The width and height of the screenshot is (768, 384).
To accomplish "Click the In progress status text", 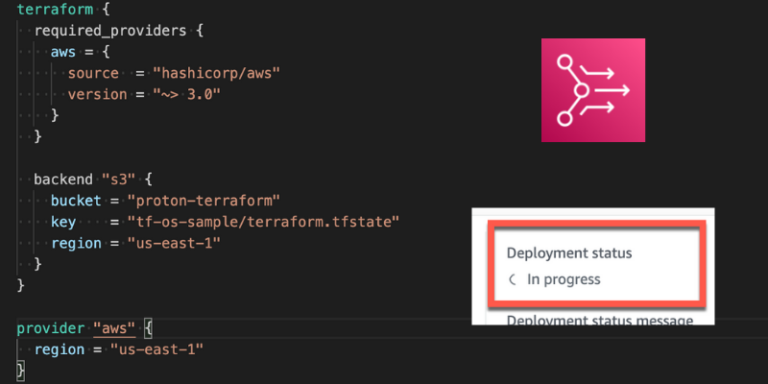I will [x=563, y=280].
